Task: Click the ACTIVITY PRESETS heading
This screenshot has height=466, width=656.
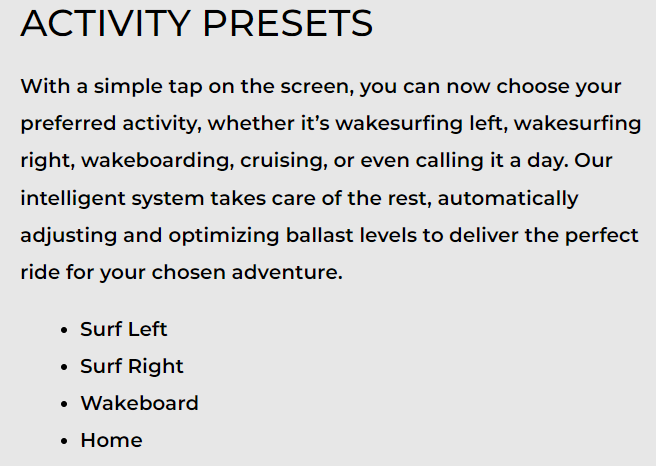Action: pos(197,23)
